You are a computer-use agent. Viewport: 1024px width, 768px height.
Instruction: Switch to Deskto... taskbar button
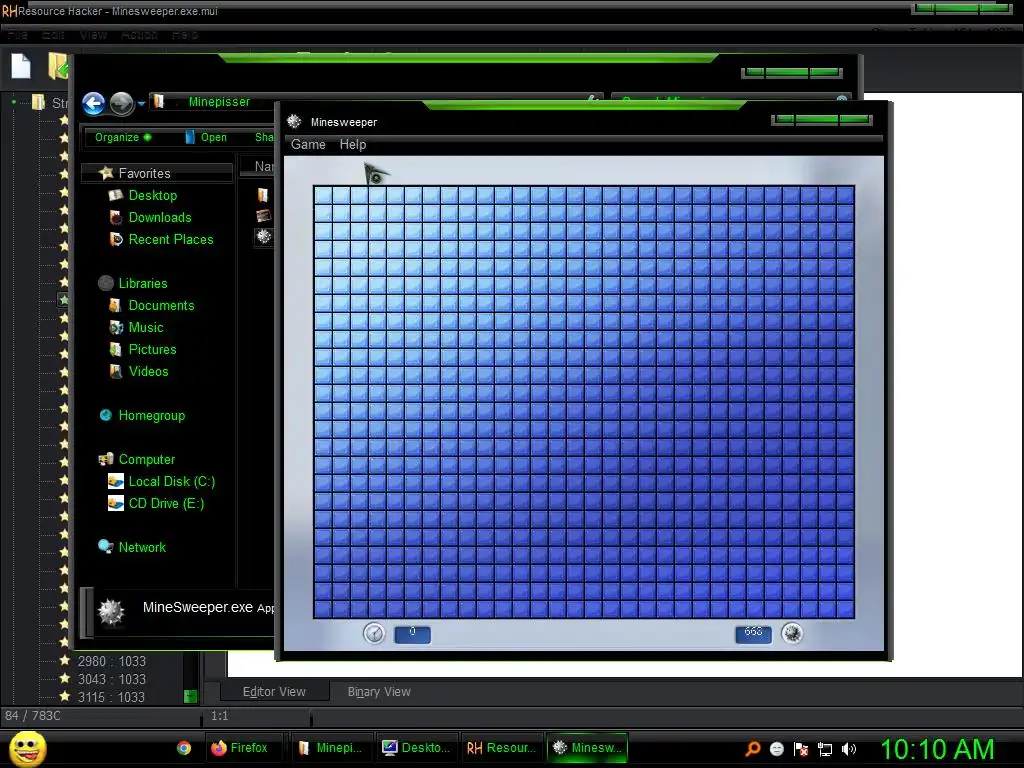(417, 748)
